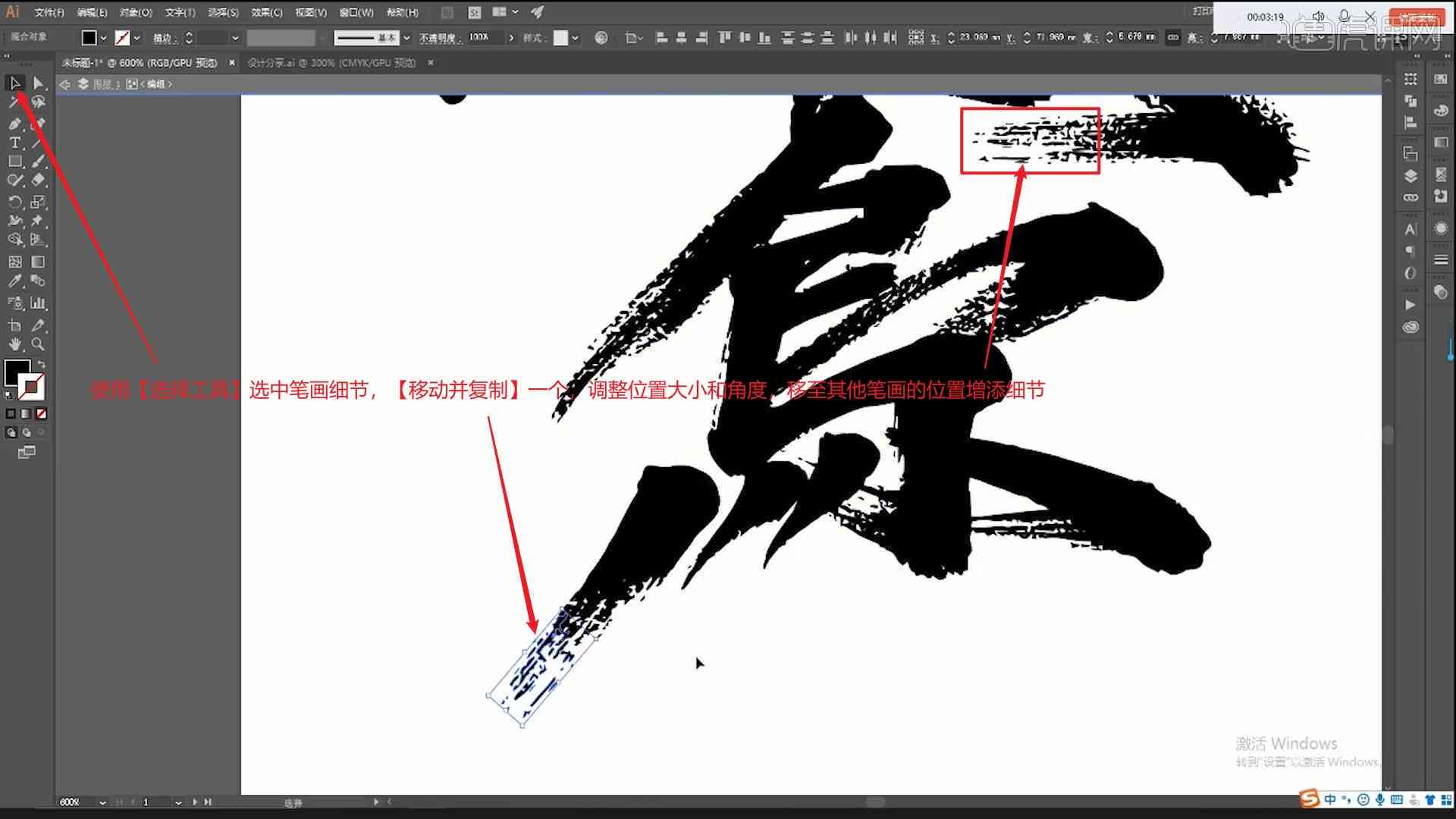The width and height of the screenshot is (1456, 819).
Task: Open the 编辑(E) menu
Action: click(92, 12)
